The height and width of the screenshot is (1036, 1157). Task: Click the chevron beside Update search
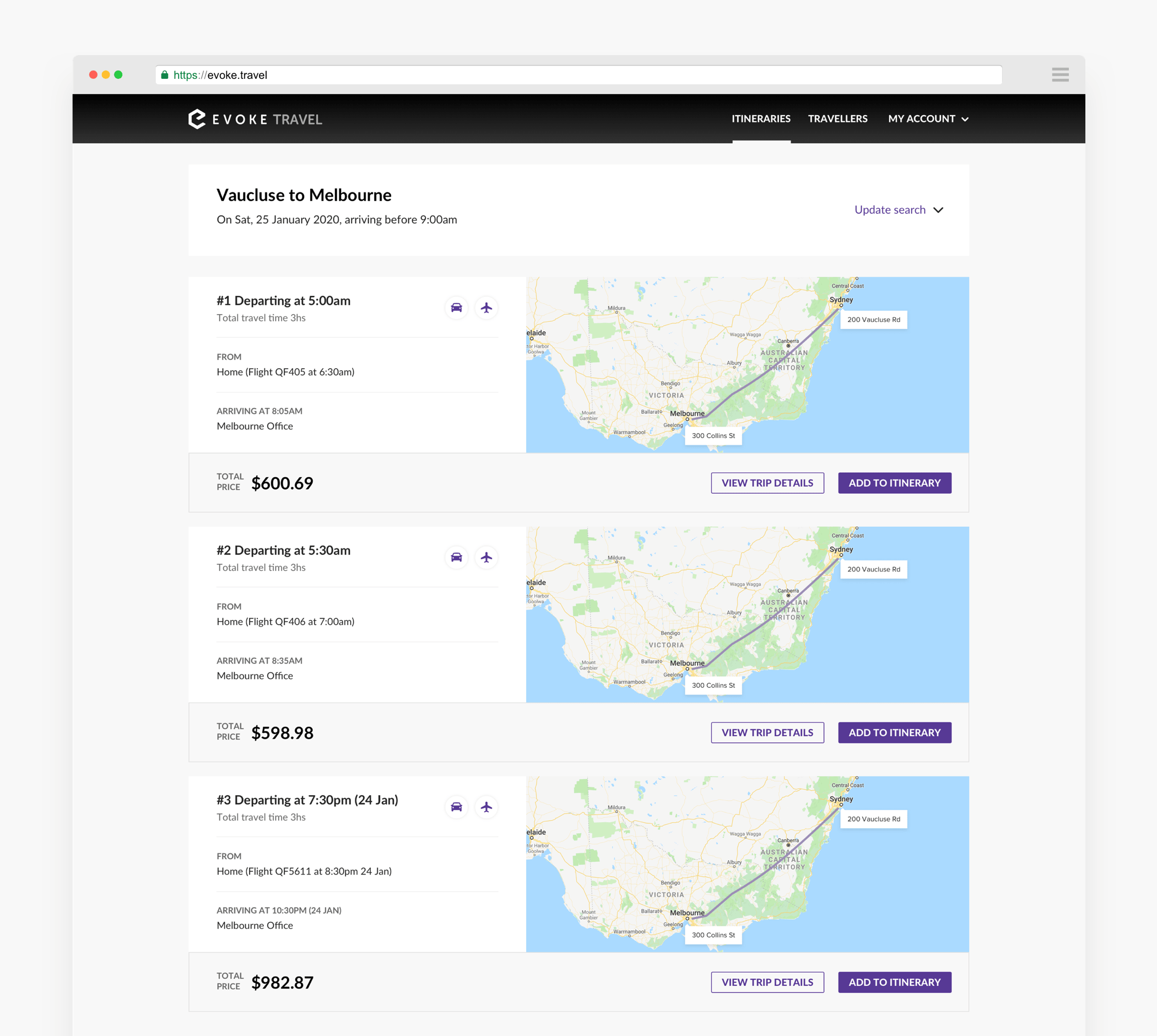938,210
